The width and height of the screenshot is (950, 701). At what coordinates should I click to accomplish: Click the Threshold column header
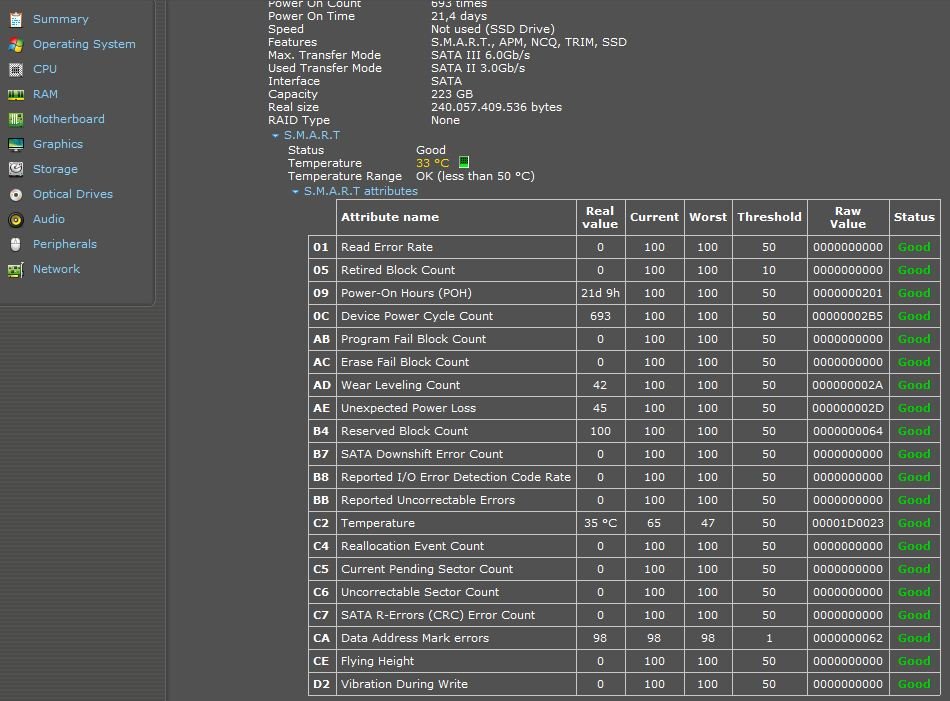pos(769,217)
